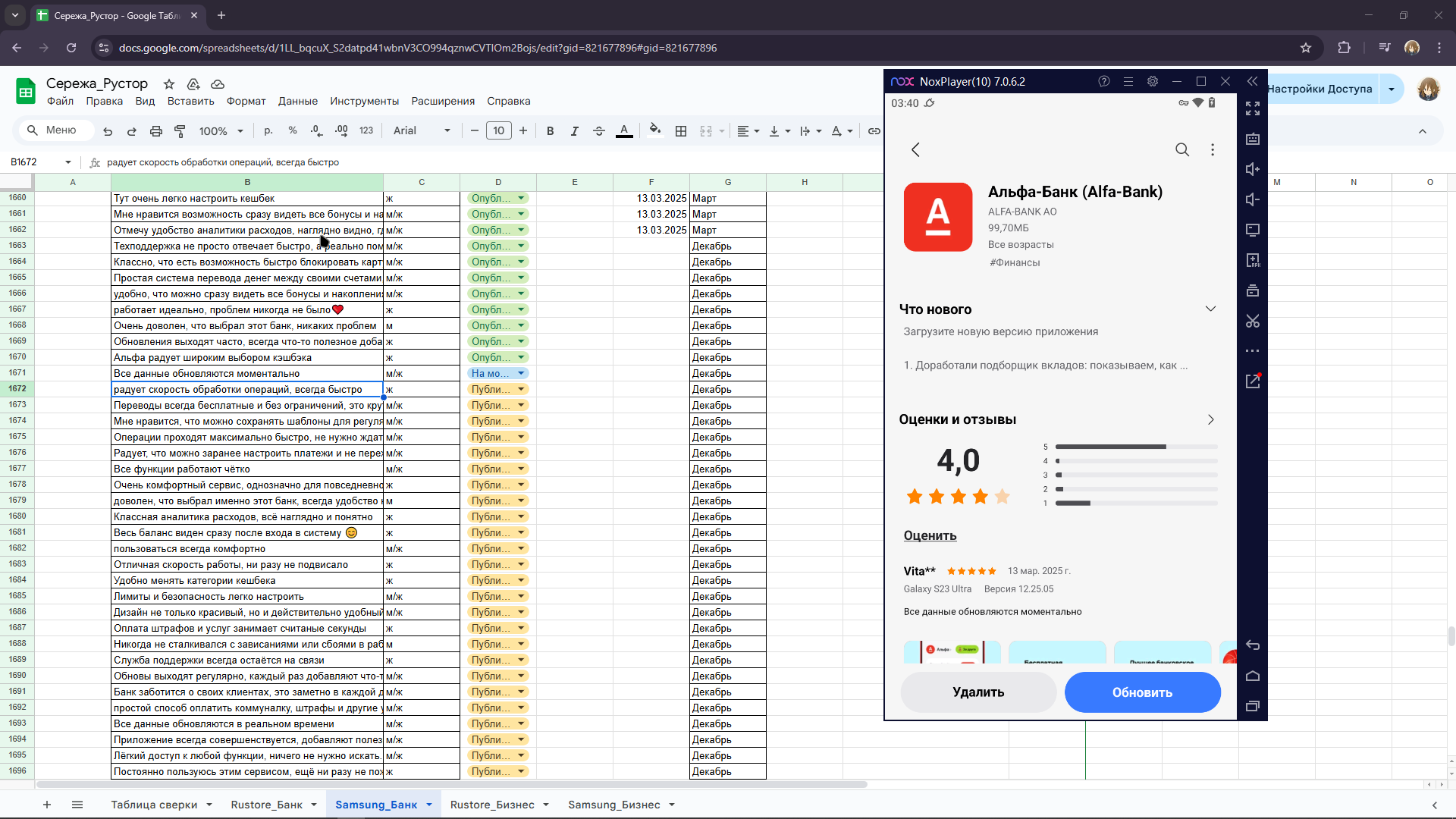
Task: Toggle bold formatting
Action: click(551, 131)
